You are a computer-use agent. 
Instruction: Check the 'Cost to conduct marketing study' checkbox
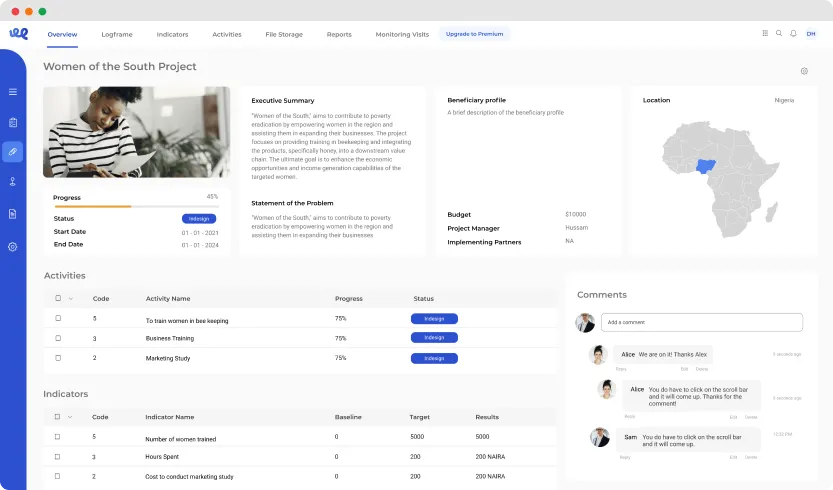57,476
